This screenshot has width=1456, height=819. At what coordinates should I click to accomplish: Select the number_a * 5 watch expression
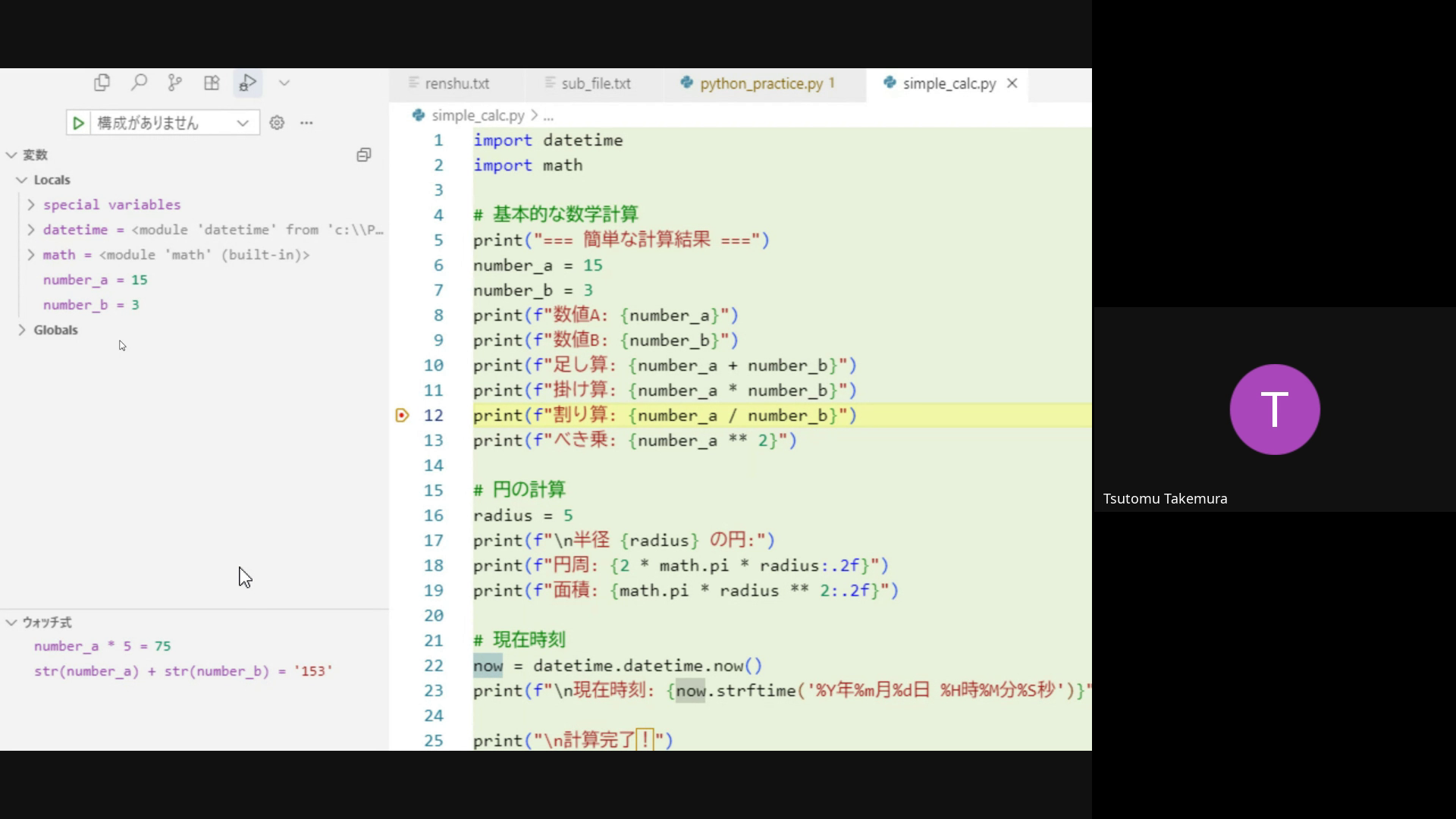pos(102,646)
